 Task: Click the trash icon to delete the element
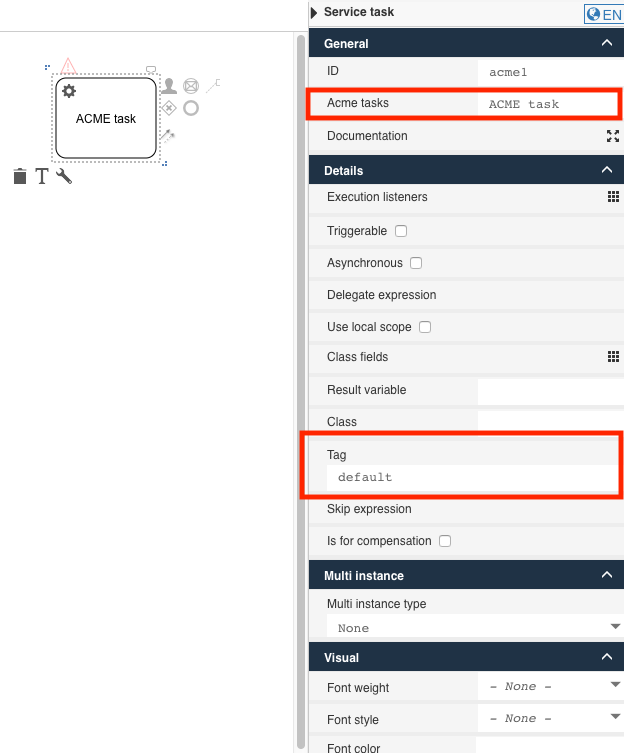20,177
